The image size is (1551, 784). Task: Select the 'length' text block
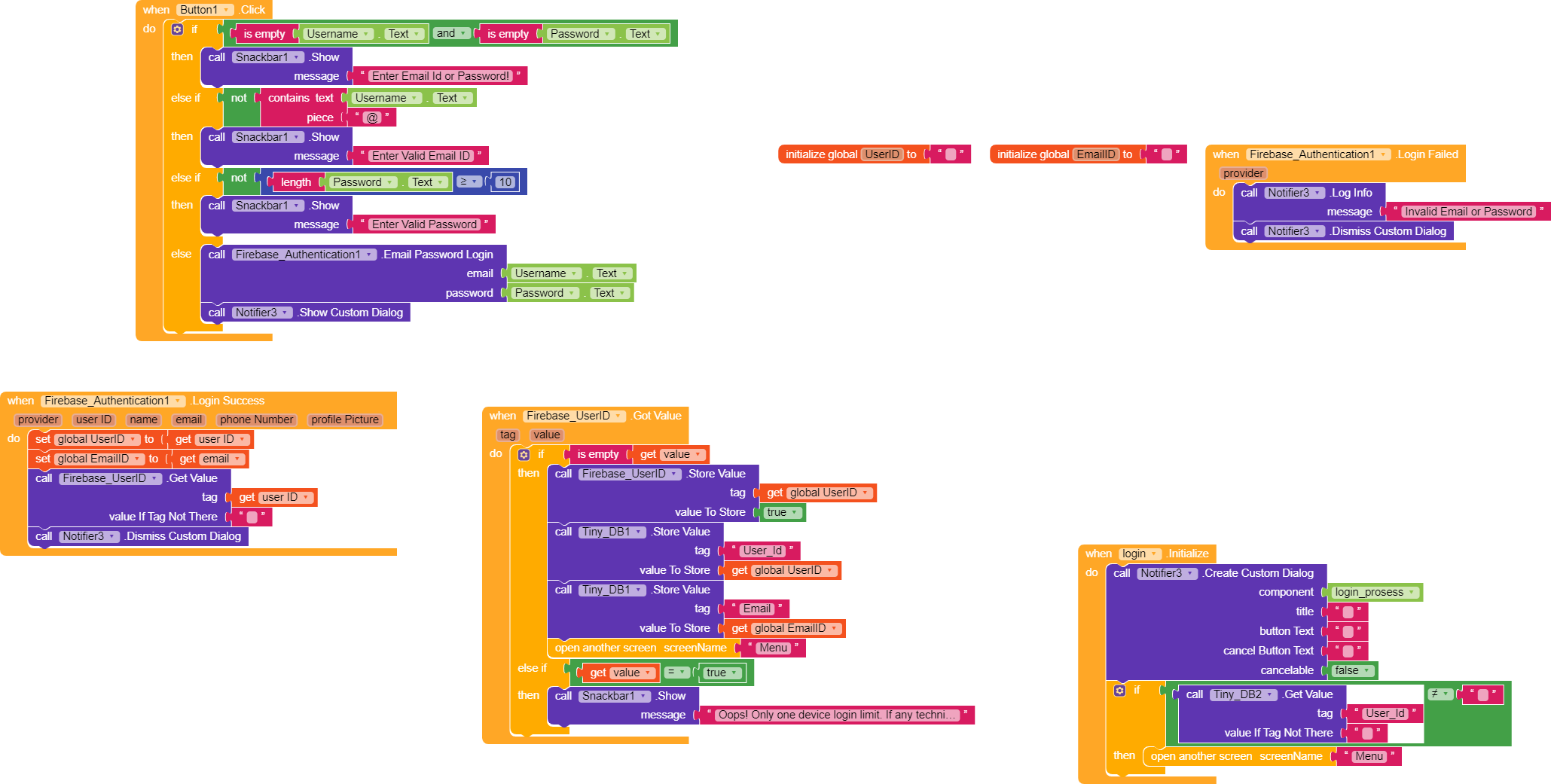[x=295, y=182]
